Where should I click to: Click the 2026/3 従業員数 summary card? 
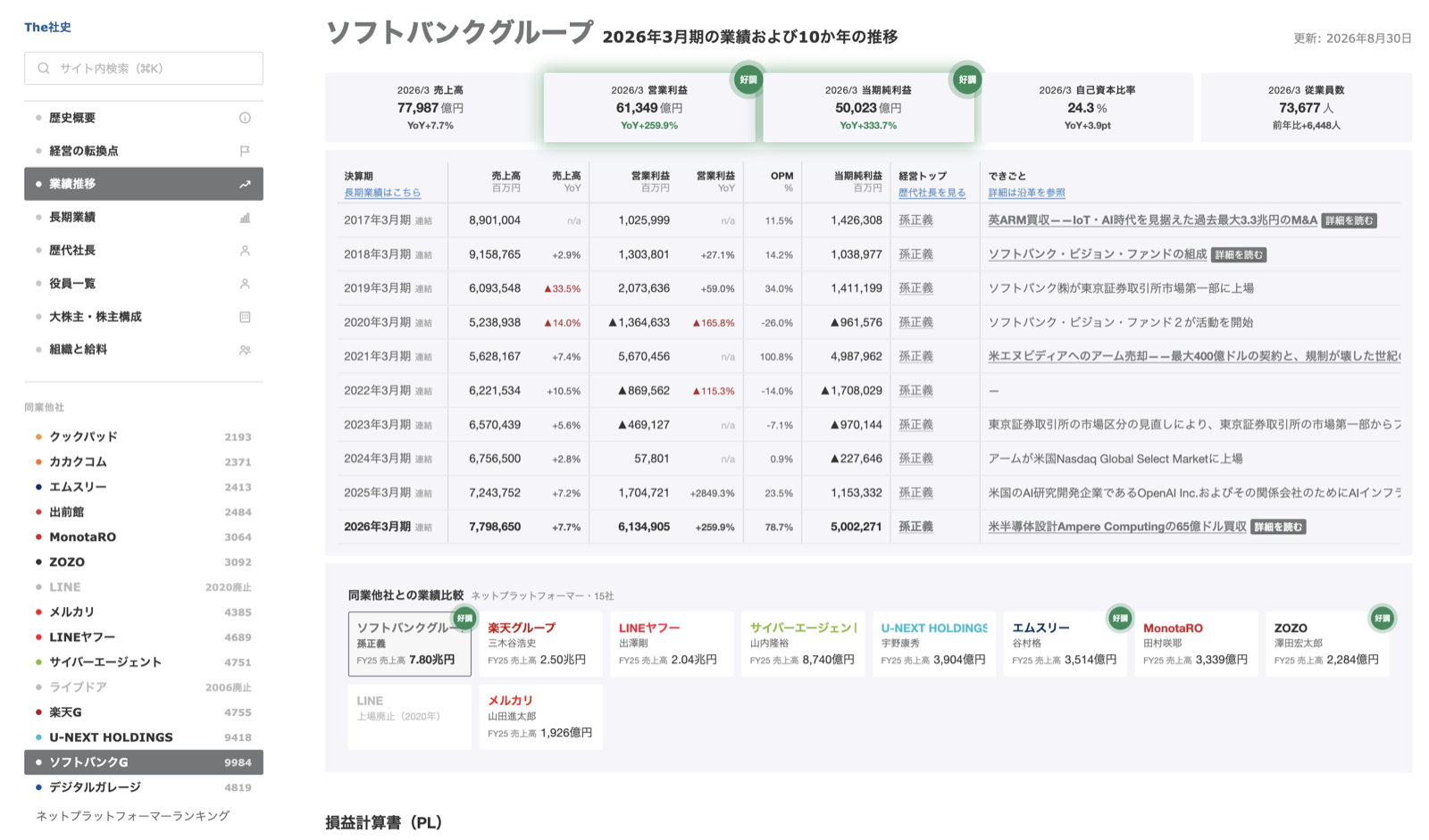click(x=1306, y=107)
